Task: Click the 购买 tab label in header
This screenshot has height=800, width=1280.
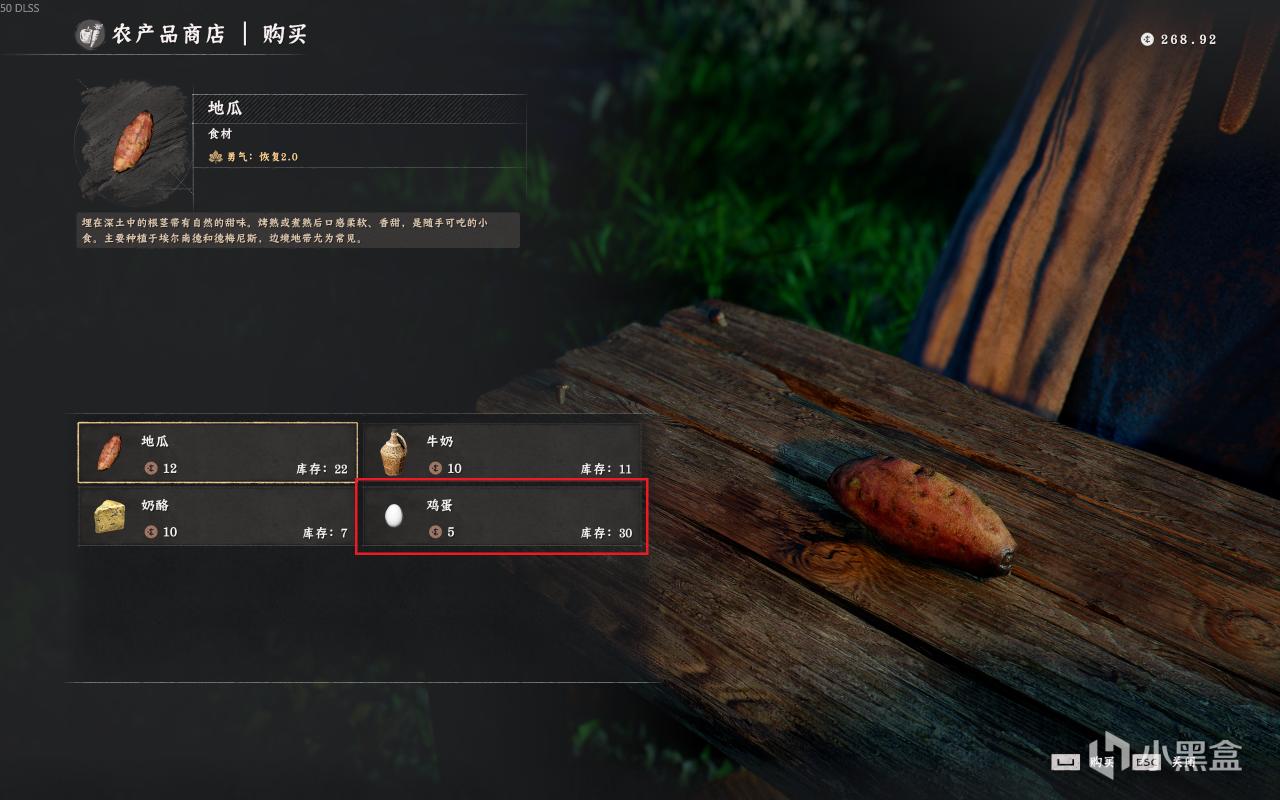Action: coord(285,34)
